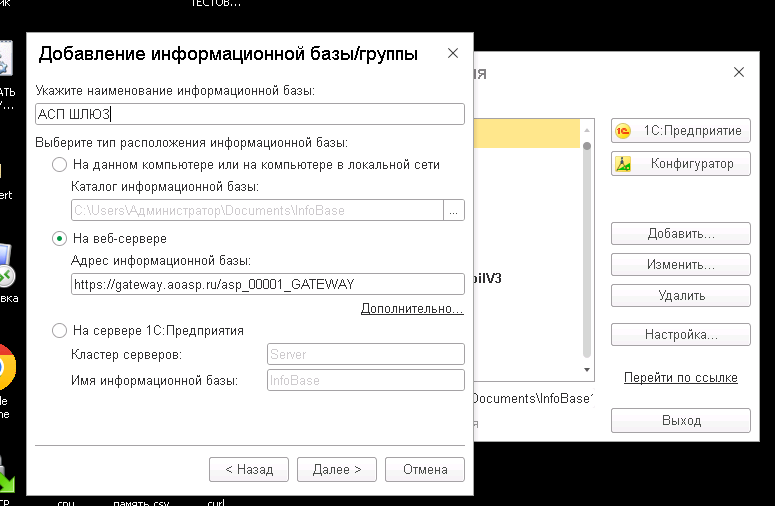Viewport: 775px width, 506px height.
Task: Go back with '< Назад' button
Action: click(249, 469)
